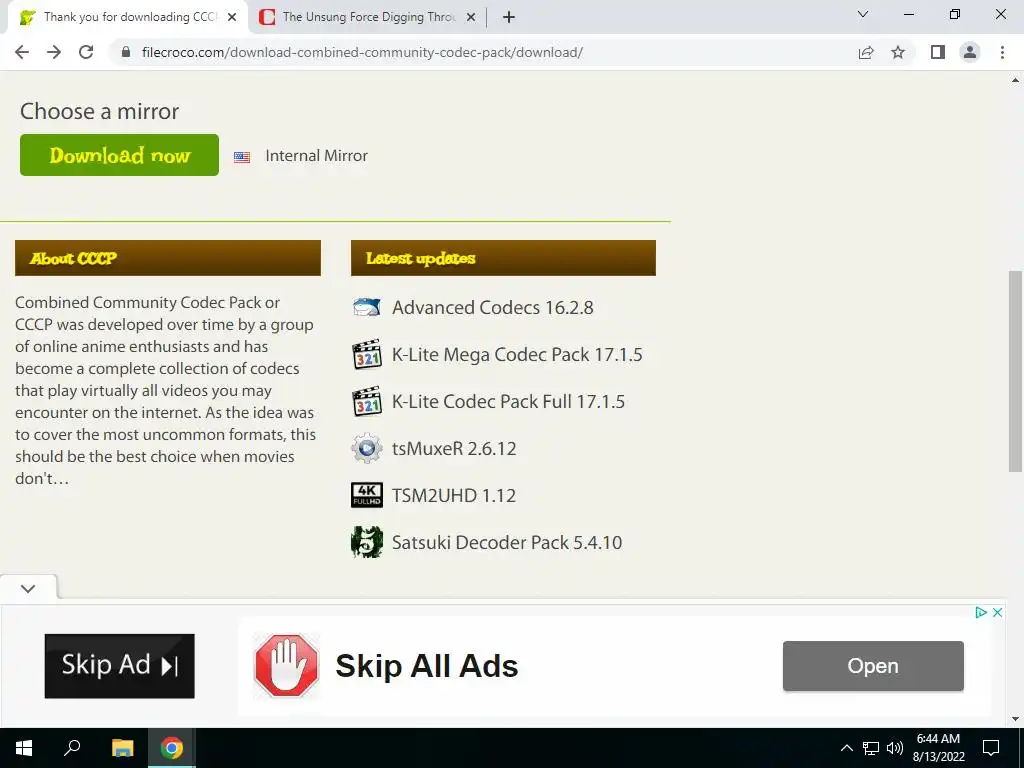Go back using the browser back arrow

(22, 52)
